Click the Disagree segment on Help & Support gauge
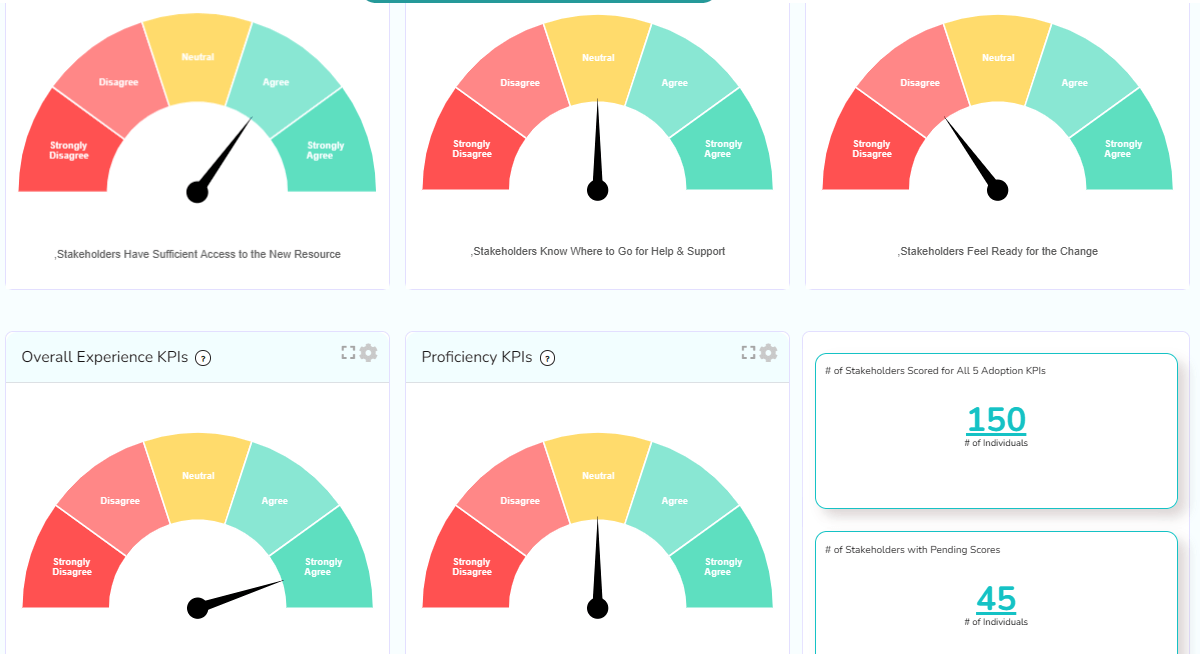This screenshot has width=1200, height=654. click(521, 84)
